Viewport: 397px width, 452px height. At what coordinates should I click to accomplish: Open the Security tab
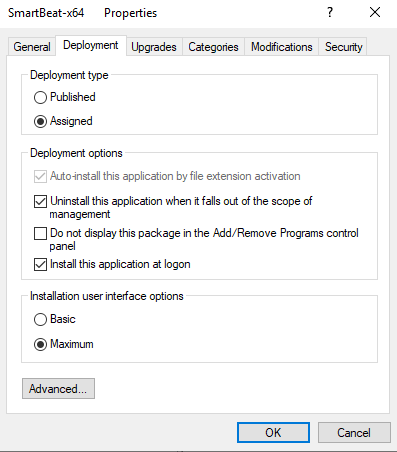click(344, 47)
